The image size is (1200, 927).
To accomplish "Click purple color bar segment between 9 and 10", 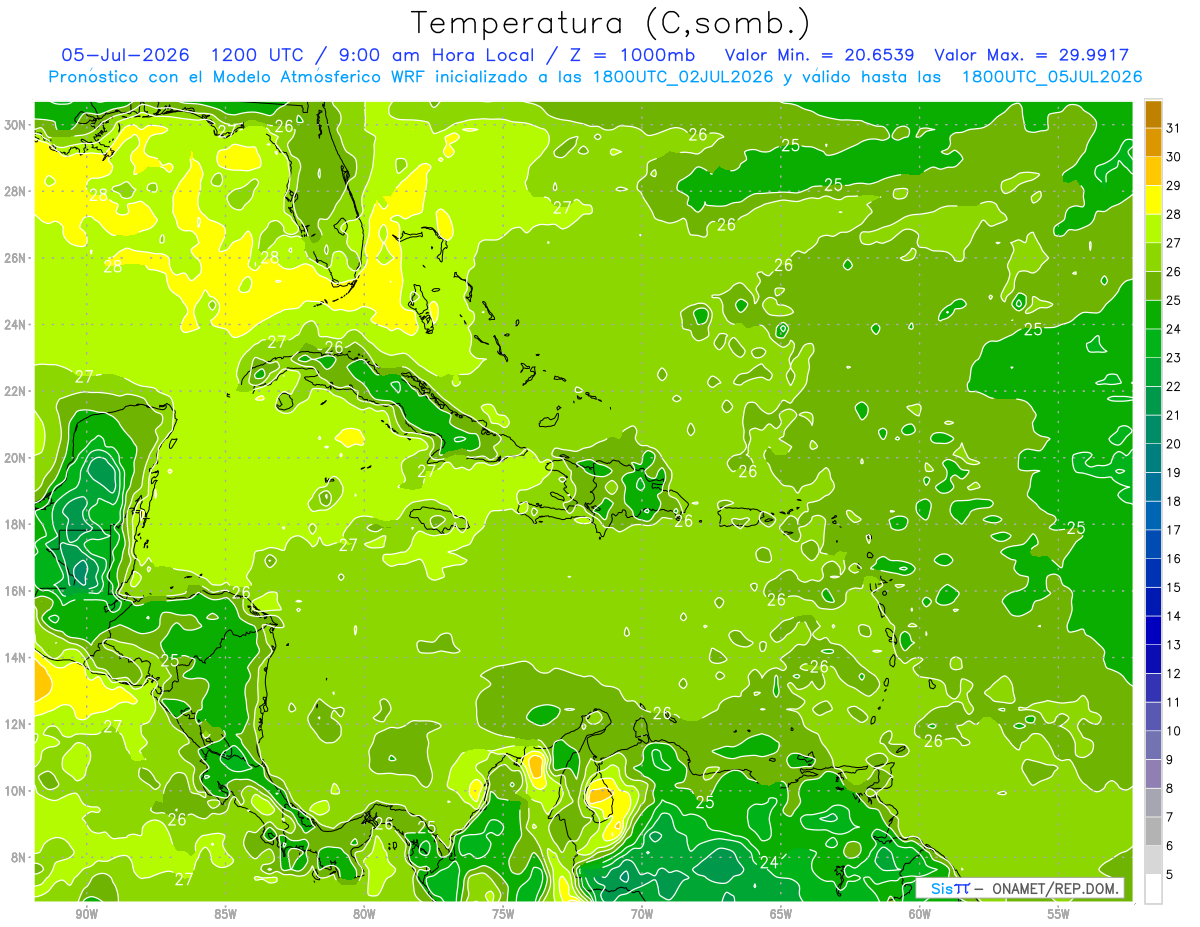I will [x=1153, y=746].
